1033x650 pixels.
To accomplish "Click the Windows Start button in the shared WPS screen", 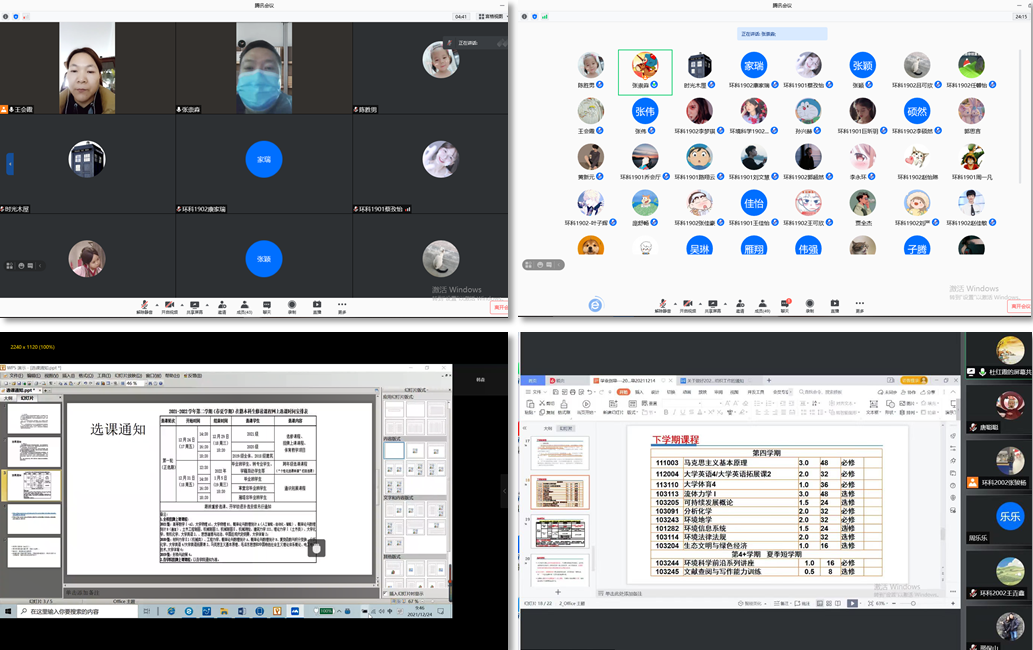I will click(8, 610).
